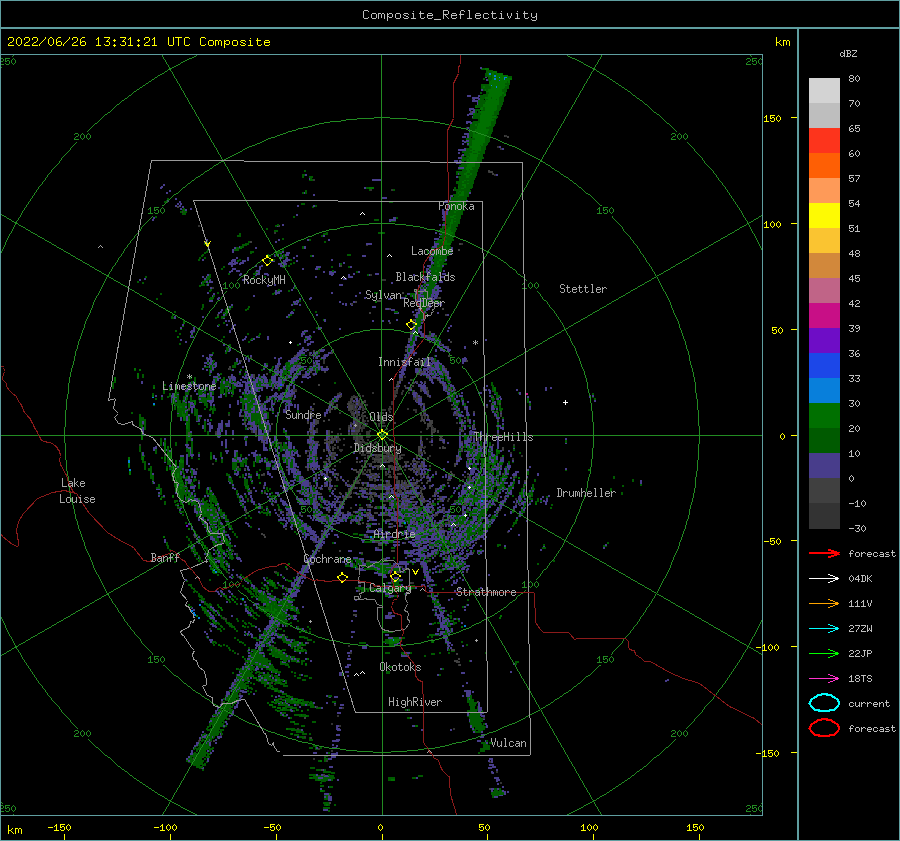Pick the yellow 51–54 dBZ color swatch
Viewport: 900px width, 841px height.
825,216
